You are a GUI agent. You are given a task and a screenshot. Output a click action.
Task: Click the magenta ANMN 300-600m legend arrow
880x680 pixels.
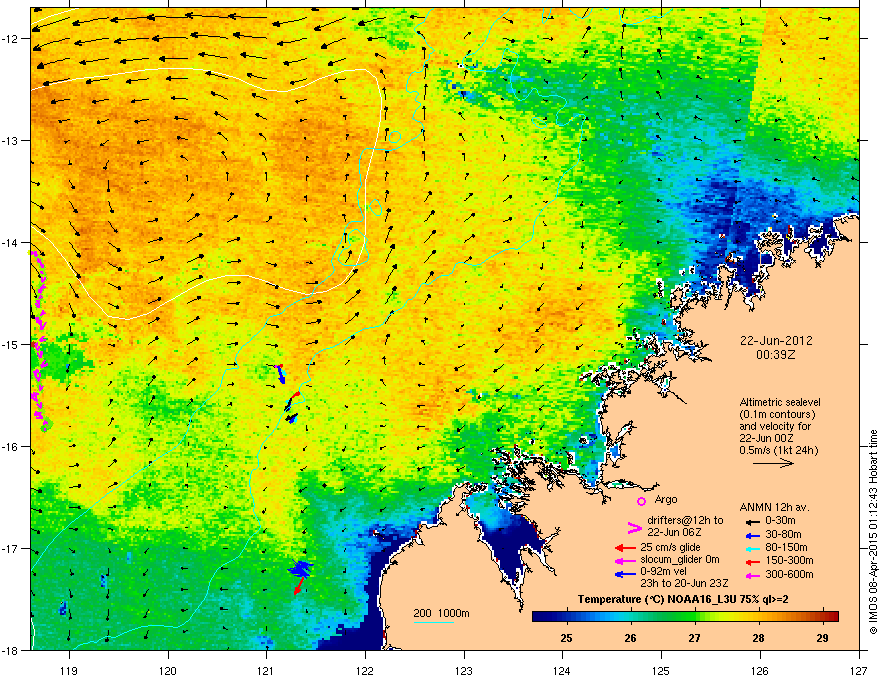tap(753, 575)
